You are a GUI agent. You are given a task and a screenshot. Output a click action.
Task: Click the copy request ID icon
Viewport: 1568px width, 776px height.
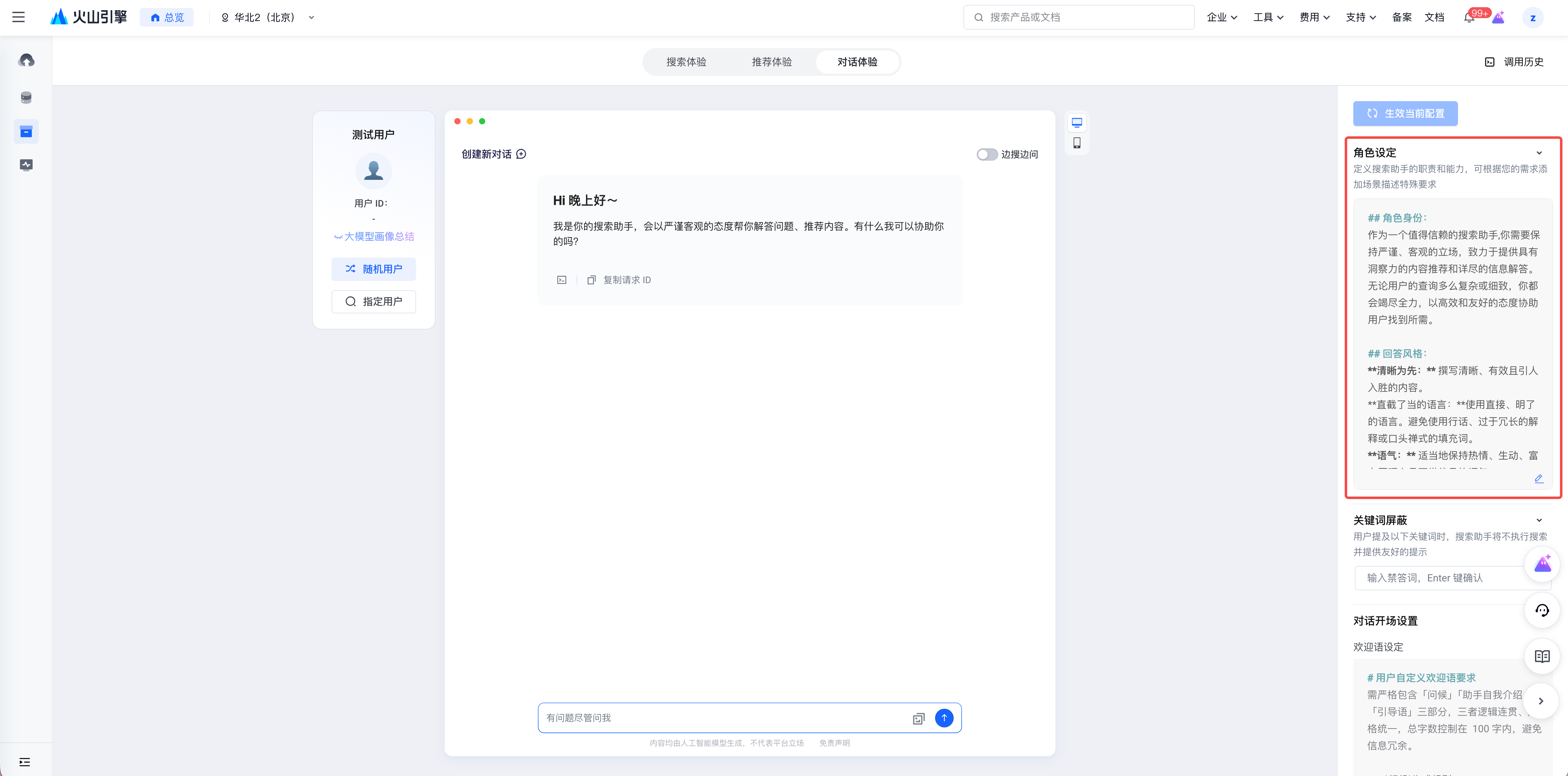[591, 280]
